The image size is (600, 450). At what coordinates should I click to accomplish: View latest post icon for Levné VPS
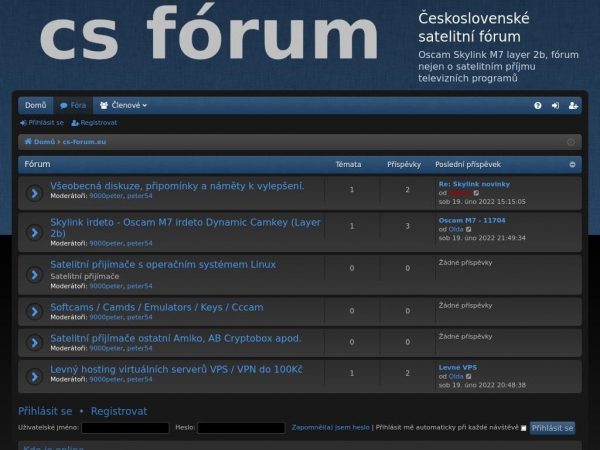pos(469,377)
